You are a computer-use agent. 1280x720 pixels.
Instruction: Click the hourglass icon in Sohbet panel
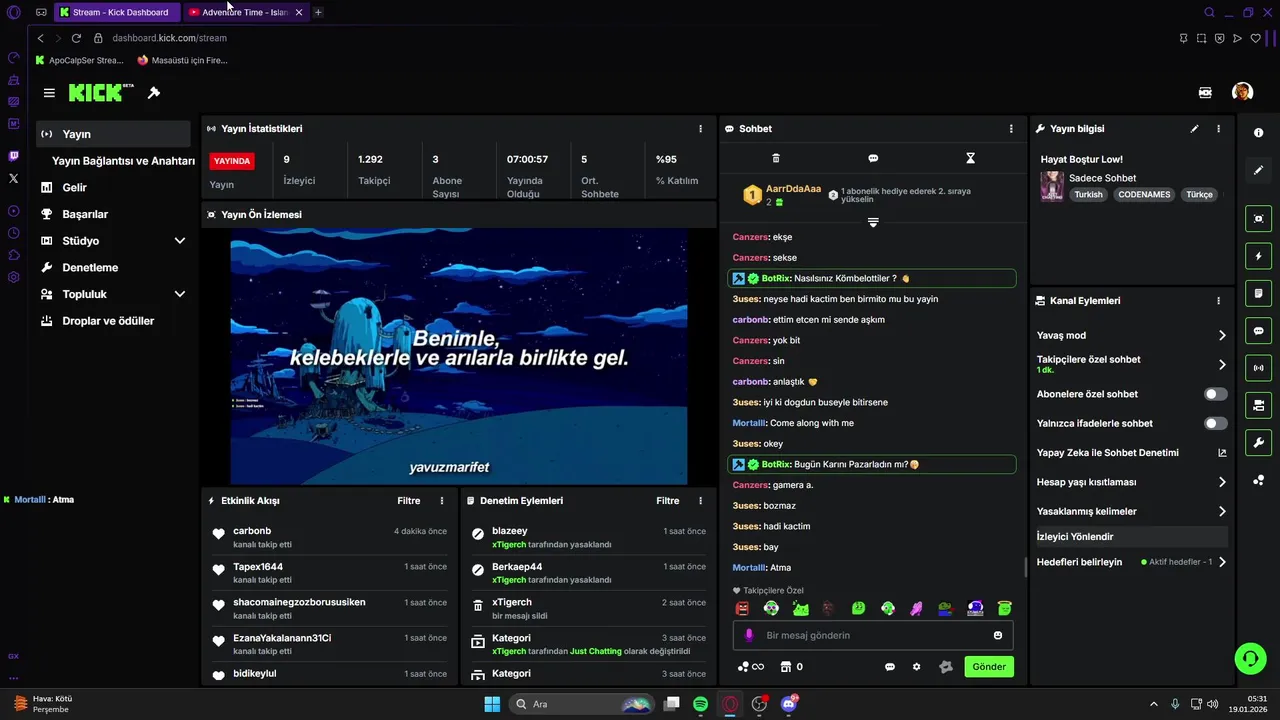click(x=970, y=158)
